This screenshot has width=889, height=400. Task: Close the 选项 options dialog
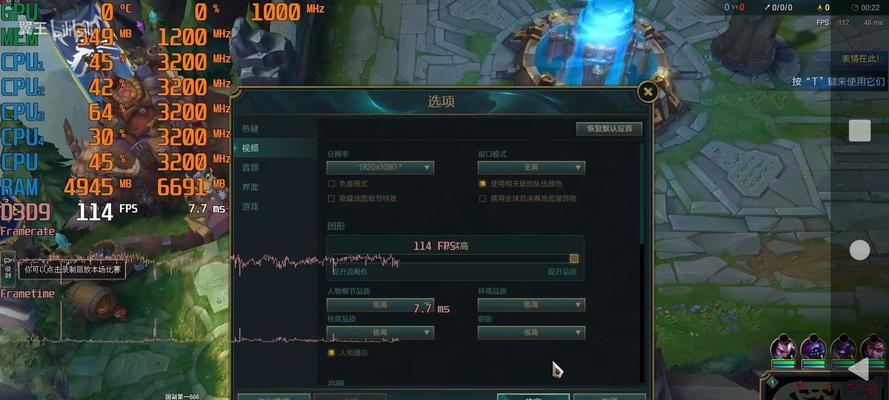click(648, 92)
